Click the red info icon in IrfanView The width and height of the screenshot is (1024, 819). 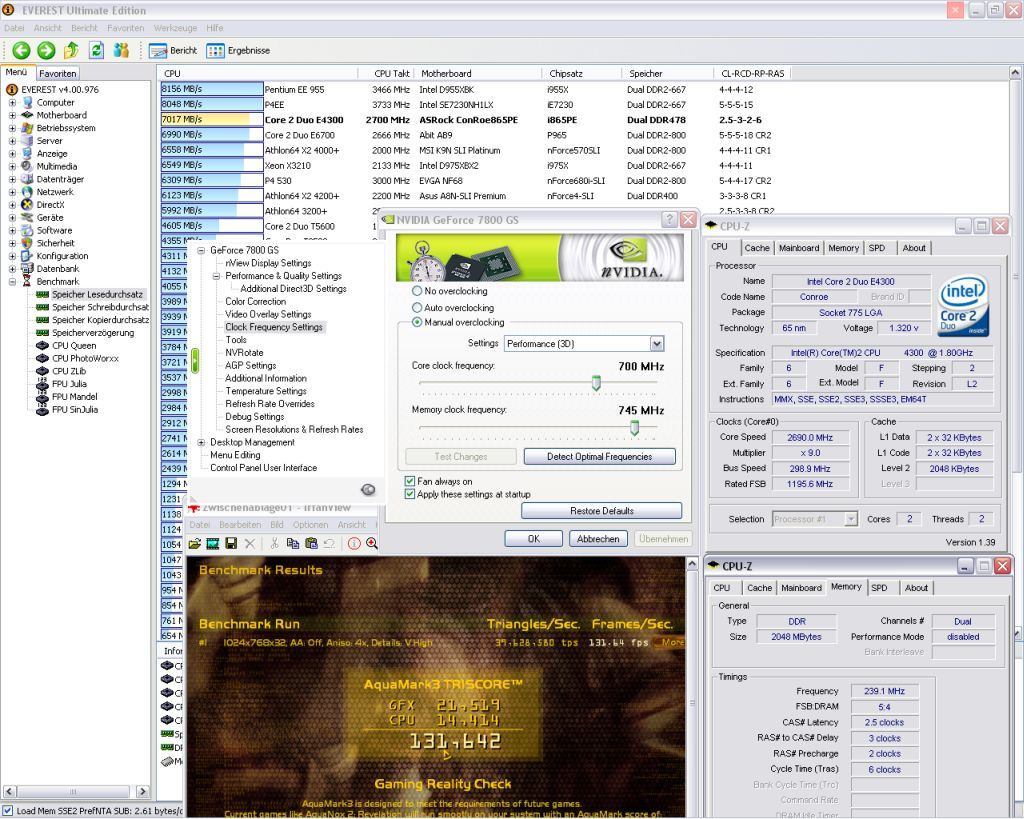point(354,543)
